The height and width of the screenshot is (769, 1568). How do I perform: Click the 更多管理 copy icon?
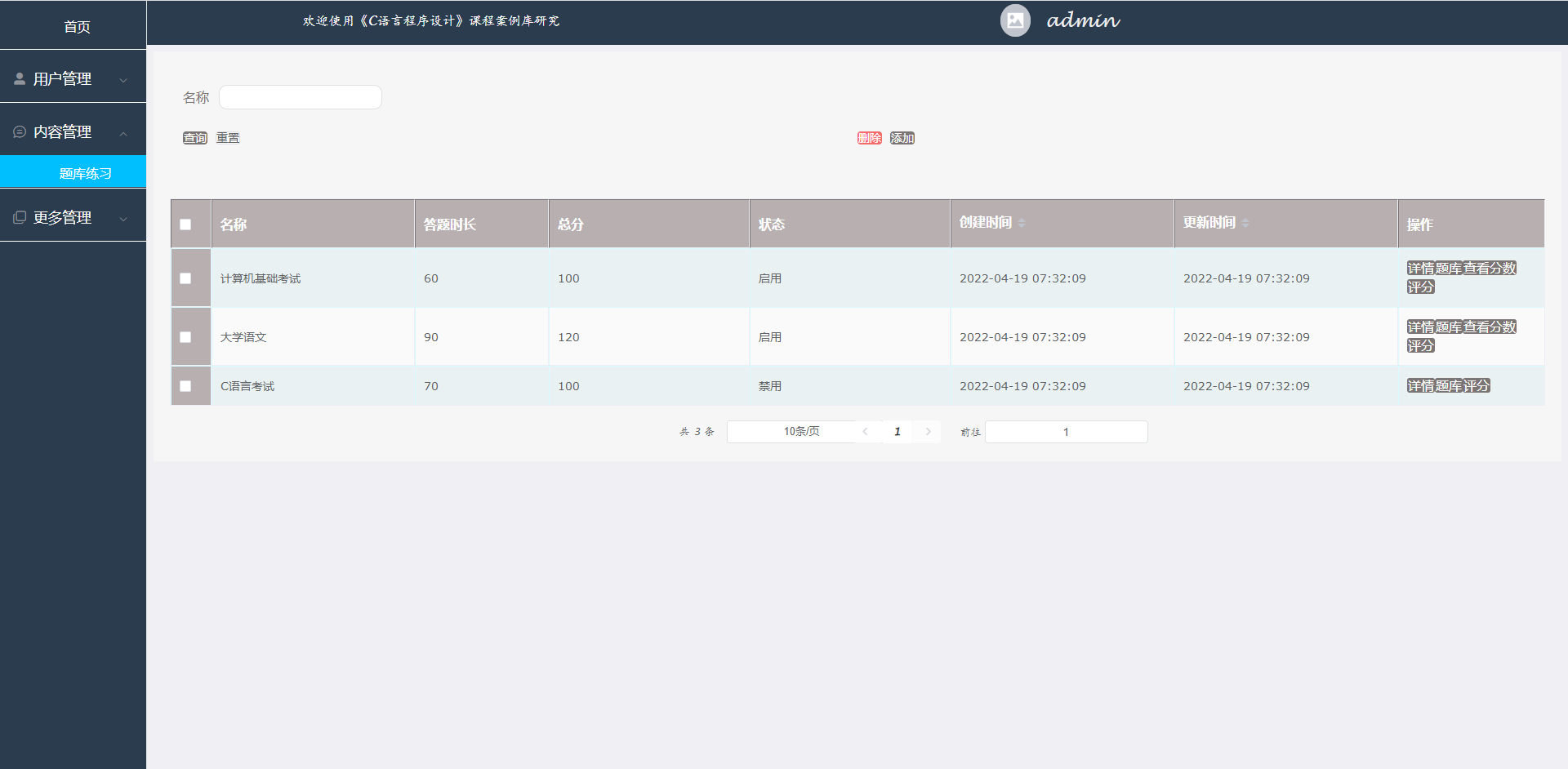coord(20,218)
